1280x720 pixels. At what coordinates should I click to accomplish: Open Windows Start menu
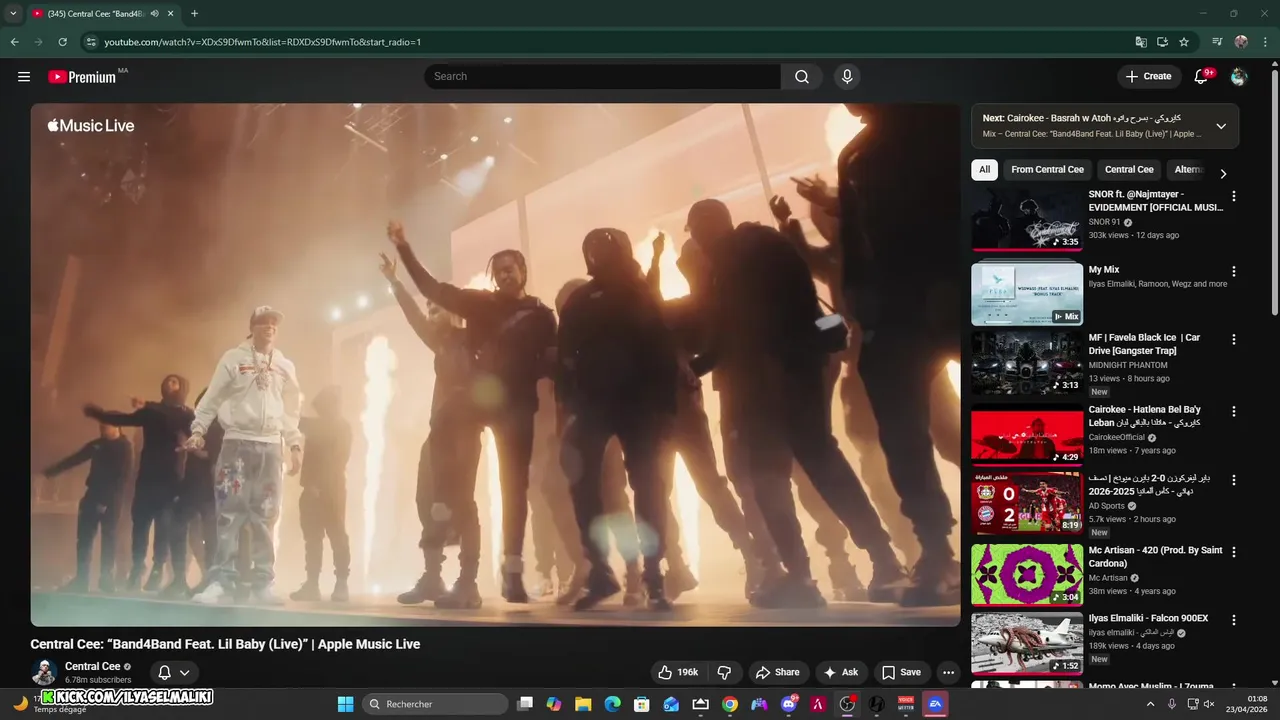tap(345, 704)
